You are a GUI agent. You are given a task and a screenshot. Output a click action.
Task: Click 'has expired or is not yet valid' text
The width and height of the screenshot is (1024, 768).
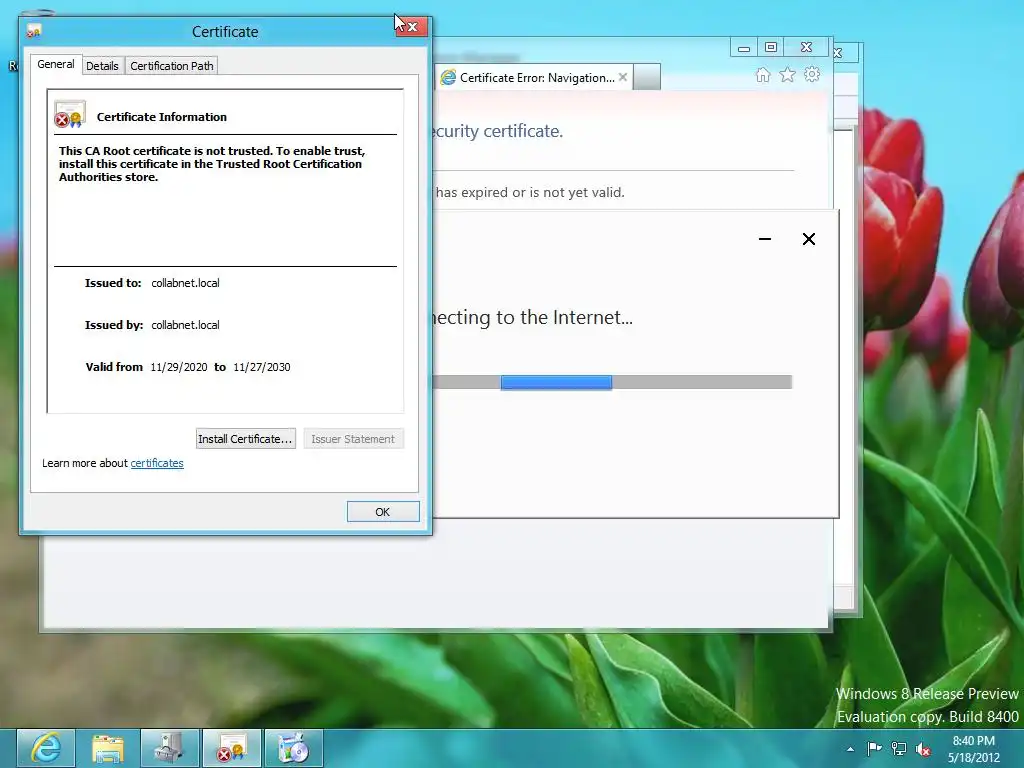click(x=530, y=192)
